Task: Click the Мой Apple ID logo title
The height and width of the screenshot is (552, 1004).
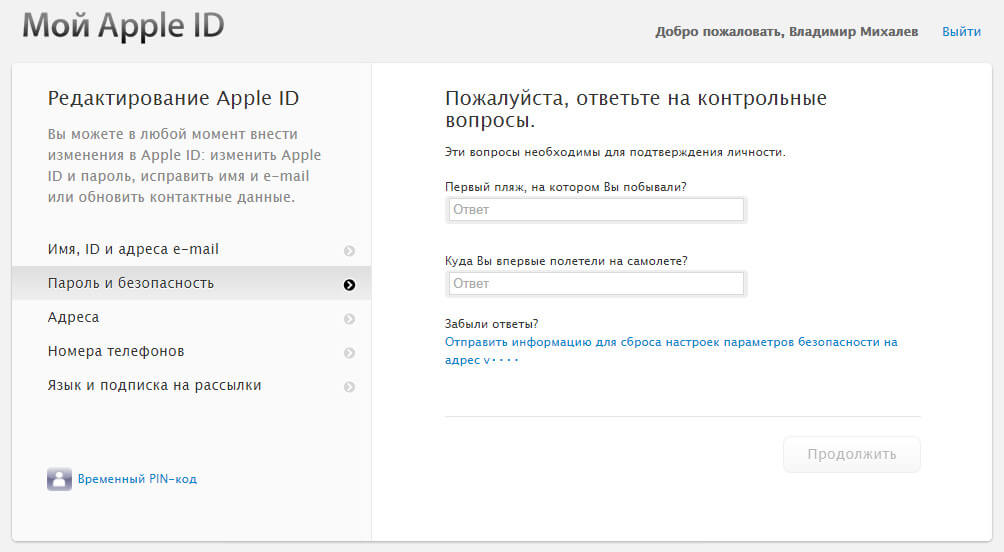Action: click(x=123, y=26)
